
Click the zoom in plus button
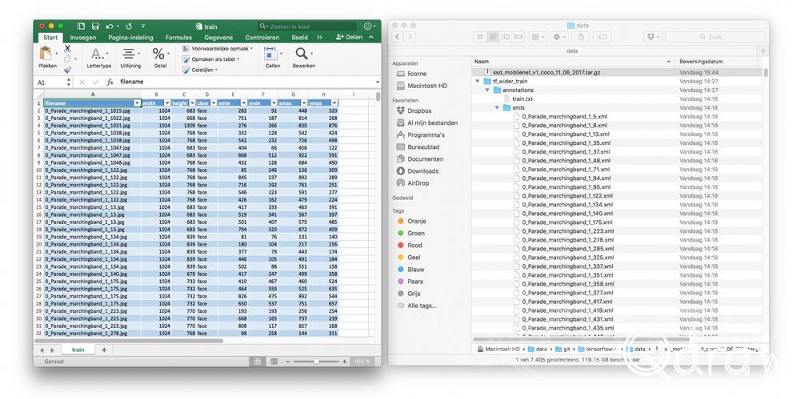344,361
